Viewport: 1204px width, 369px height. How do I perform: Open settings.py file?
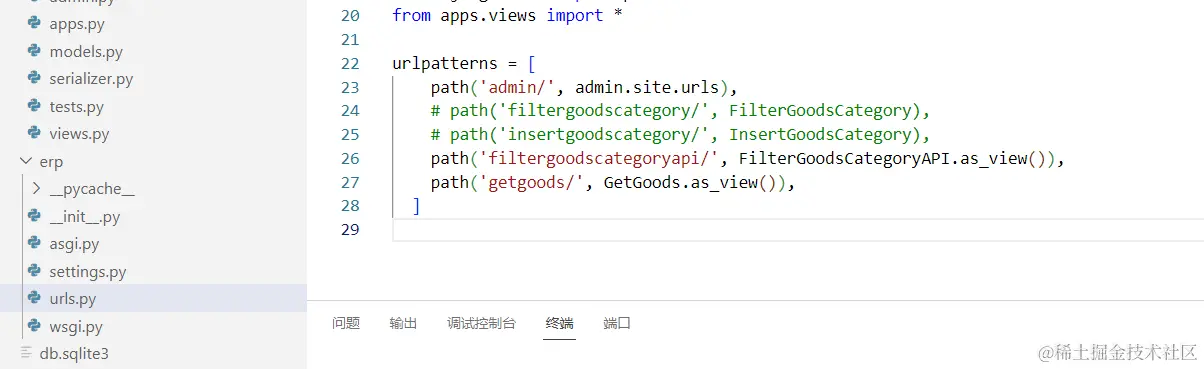click(x=88, y=271)
